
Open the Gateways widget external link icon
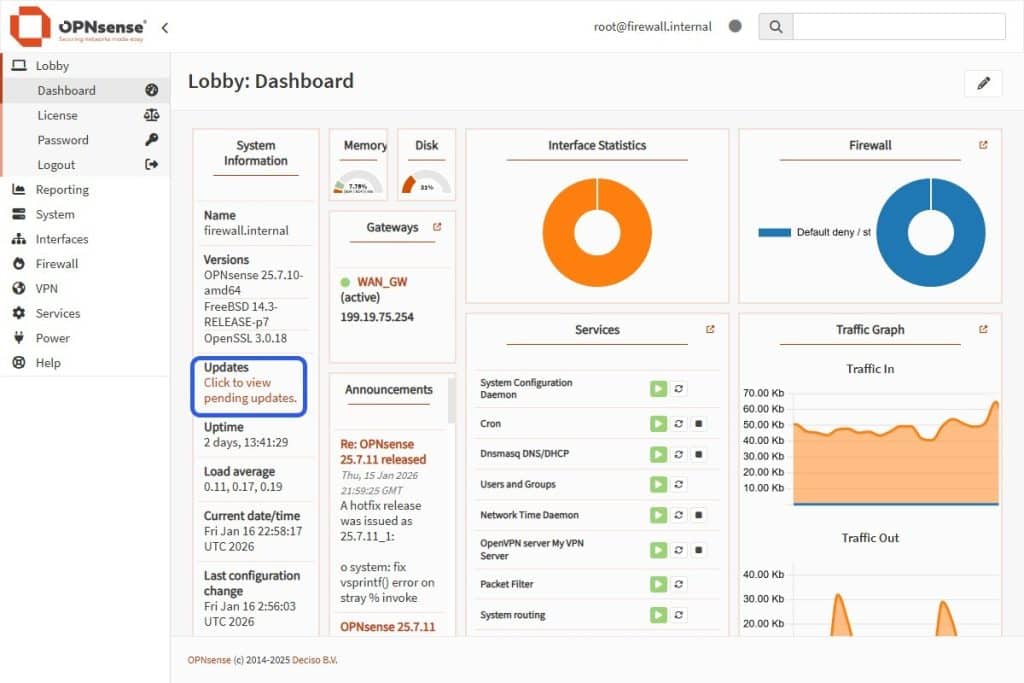(436, 225)
